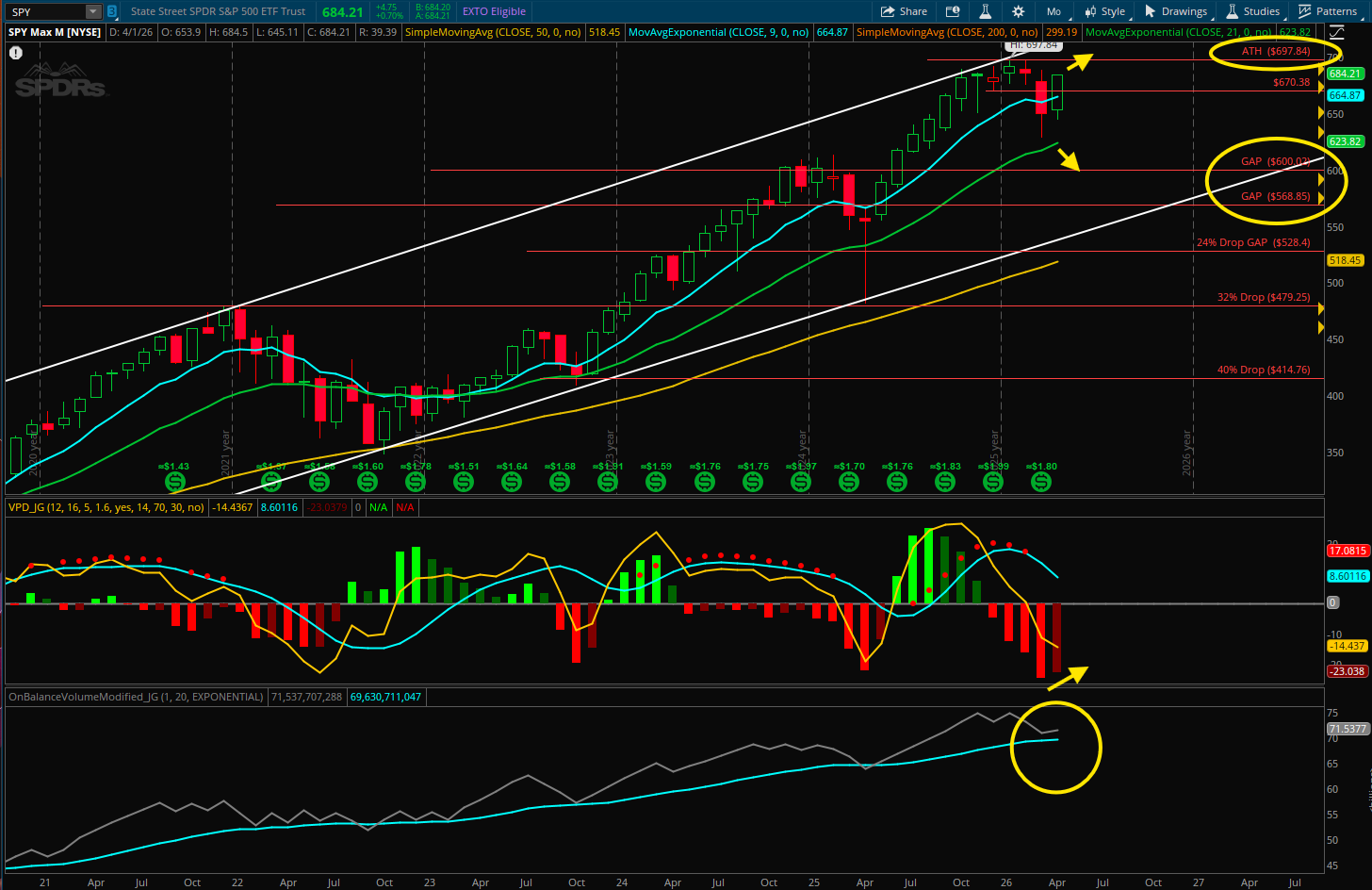Click the VPD_JG study label

106,507
